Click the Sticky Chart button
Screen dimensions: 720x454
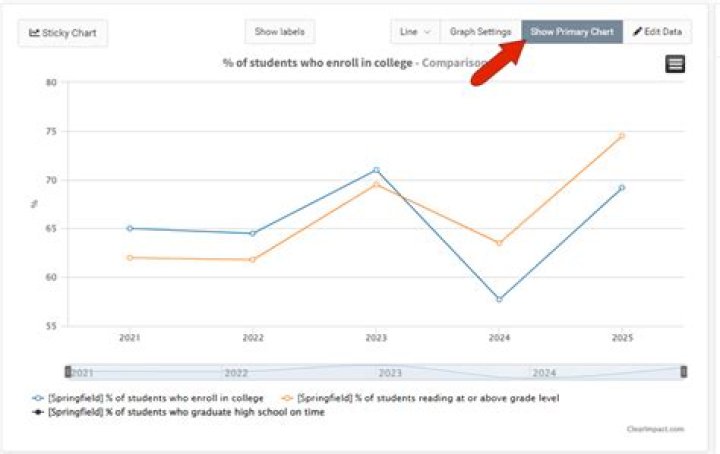click(63, 33)
